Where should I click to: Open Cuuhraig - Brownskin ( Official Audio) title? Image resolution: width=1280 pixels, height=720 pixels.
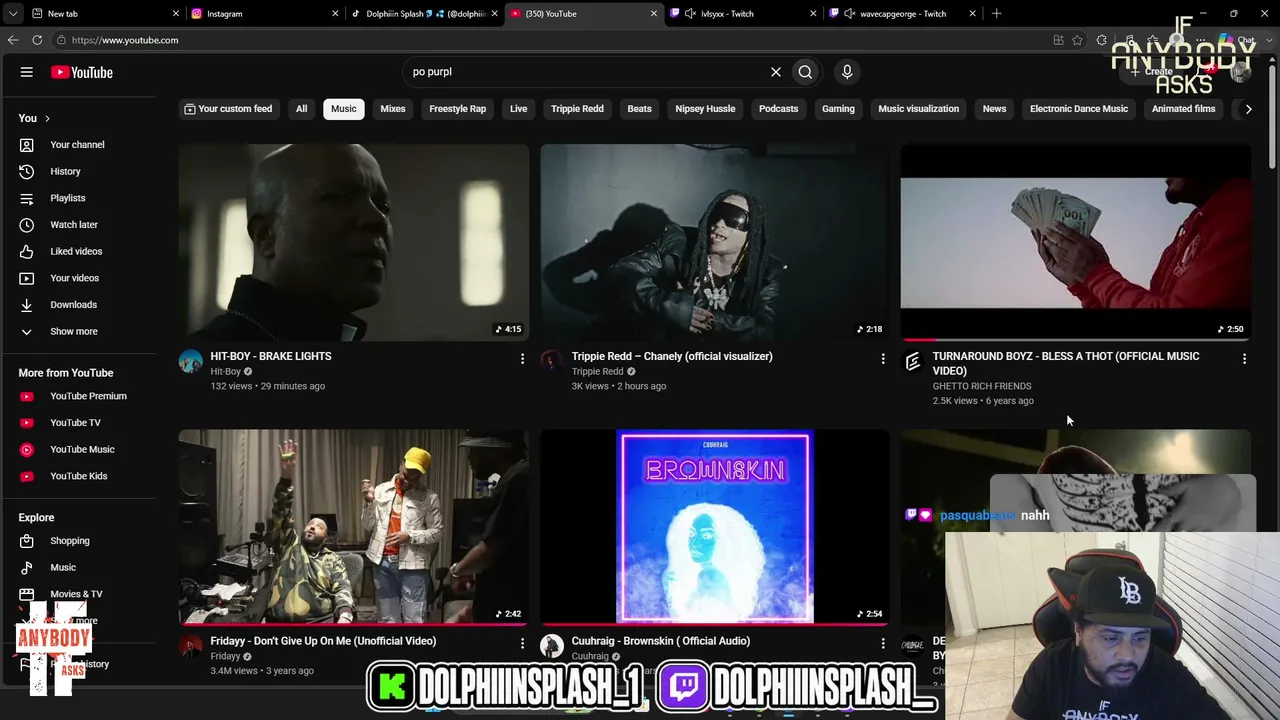(x=661, y=641)
